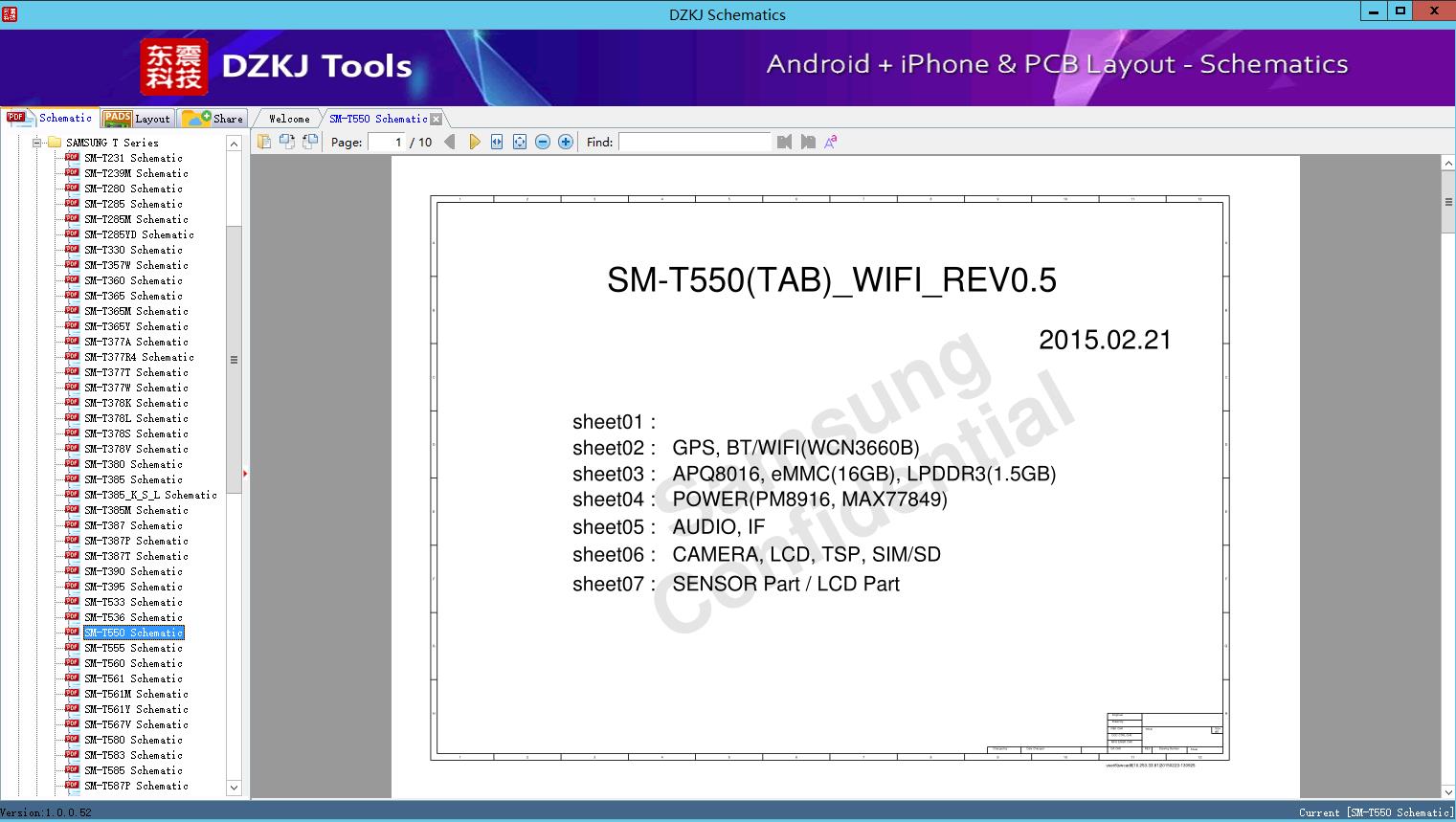The height and width of the screenshot is (822, 1456).
Task: Go to the next page
Action: point(474,142)
